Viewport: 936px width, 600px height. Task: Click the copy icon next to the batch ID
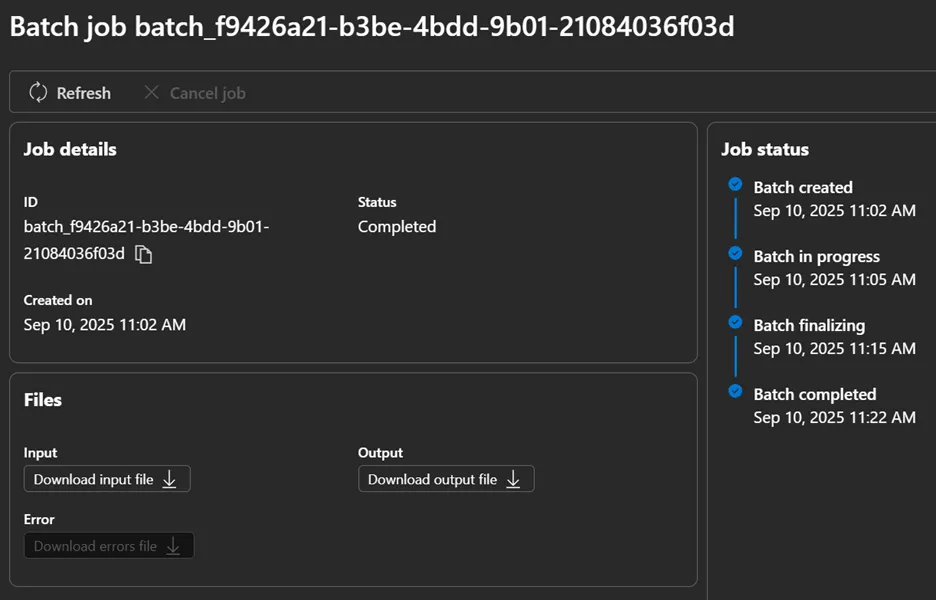143,254
